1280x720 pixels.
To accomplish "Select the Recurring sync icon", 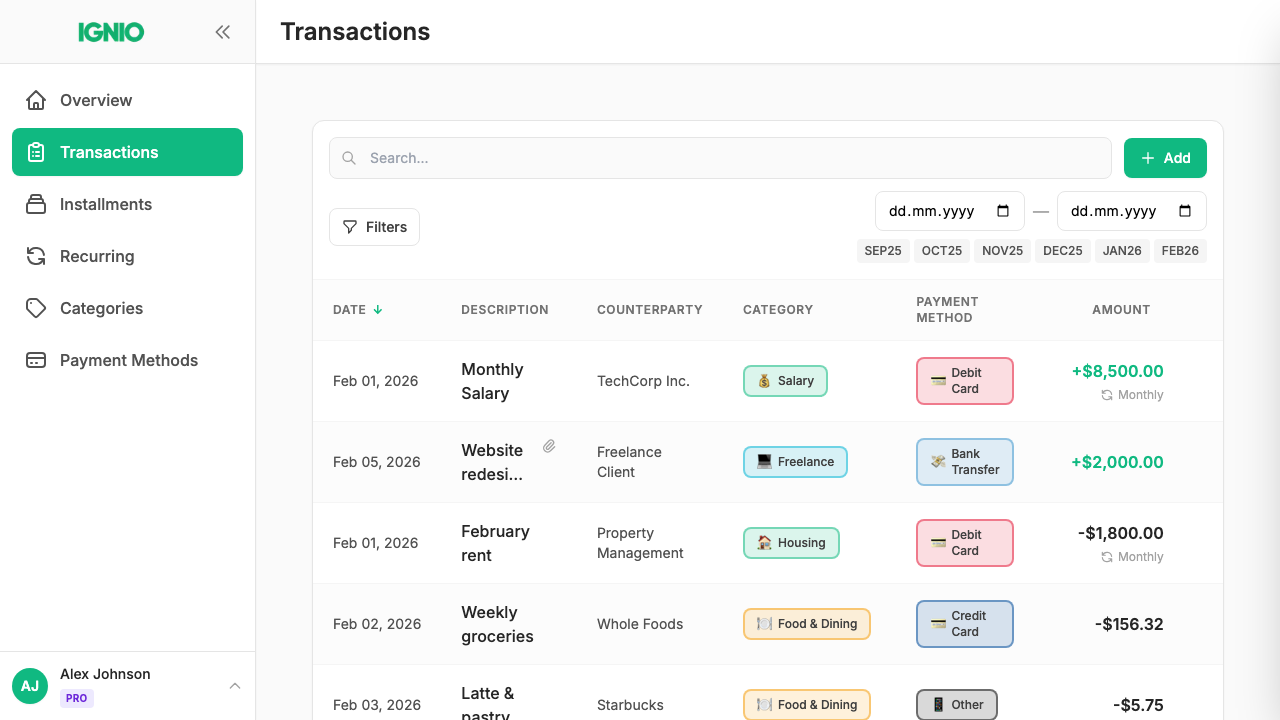I will (x=36, y=256).
